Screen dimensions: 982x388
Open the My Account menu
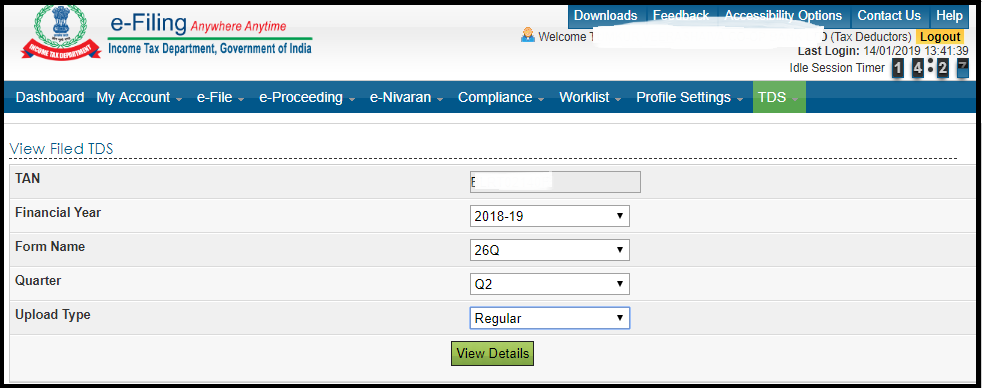tap(139, 98)
